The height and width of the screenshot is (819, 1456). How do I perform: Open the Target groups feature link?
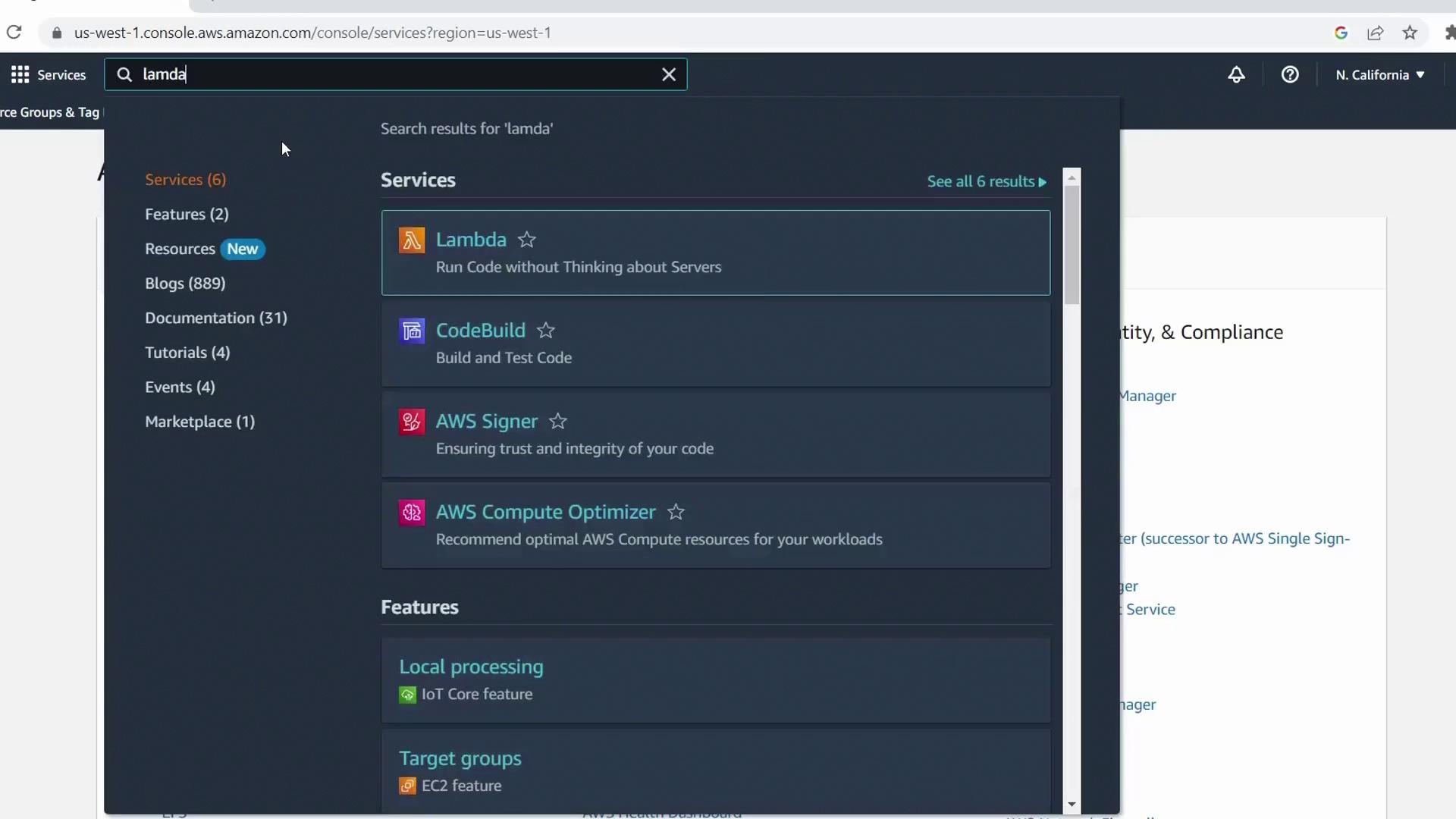[x=460, y=758]
